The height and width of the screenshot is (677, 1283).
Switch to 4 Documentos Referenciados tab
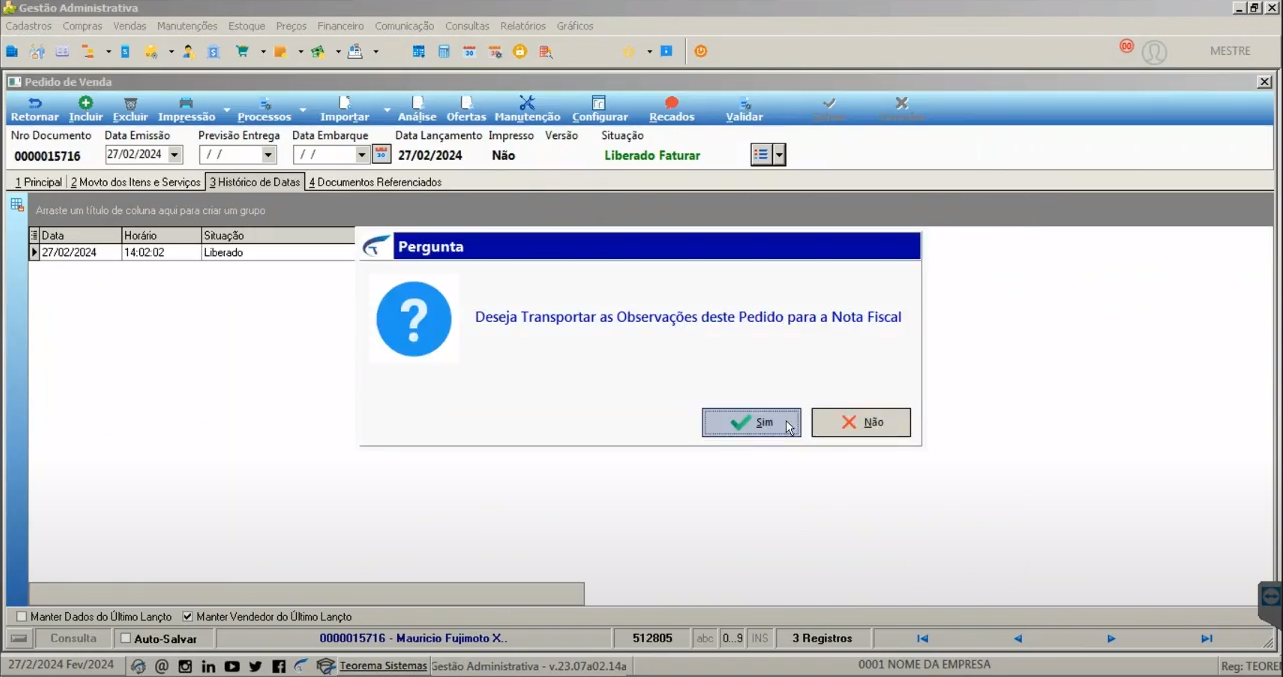click(375, 182)
